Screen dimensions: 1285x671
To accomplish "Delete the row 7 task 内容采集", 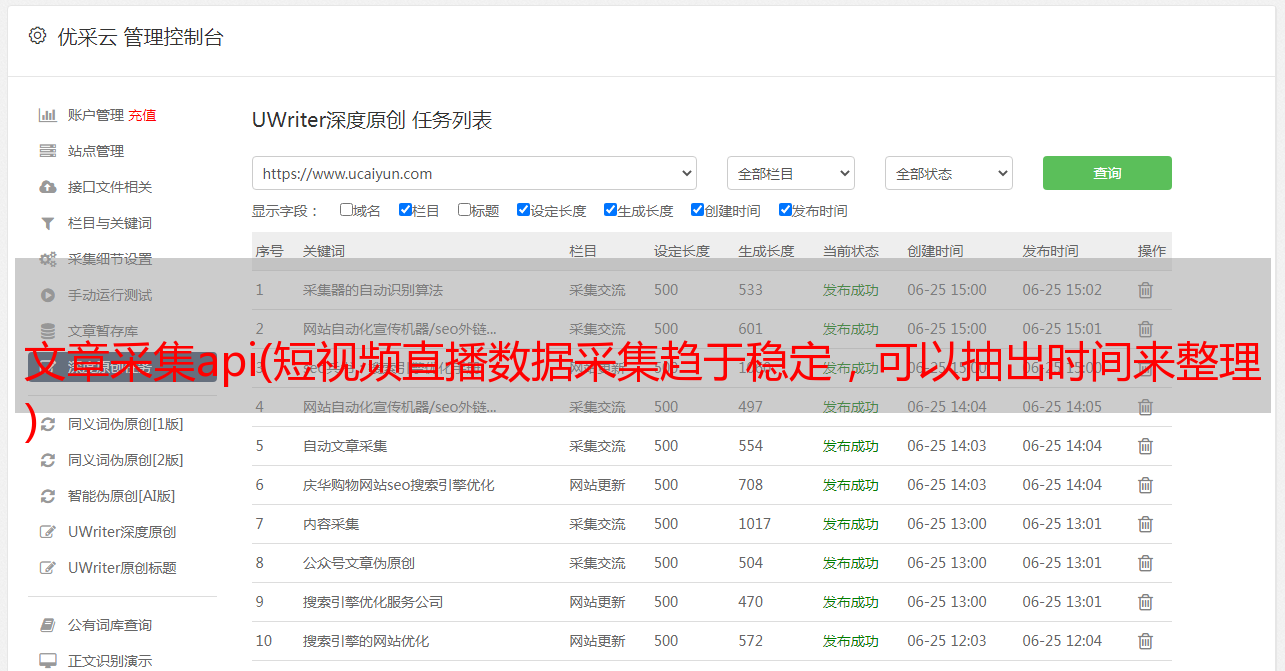I will pos(1146,524).
